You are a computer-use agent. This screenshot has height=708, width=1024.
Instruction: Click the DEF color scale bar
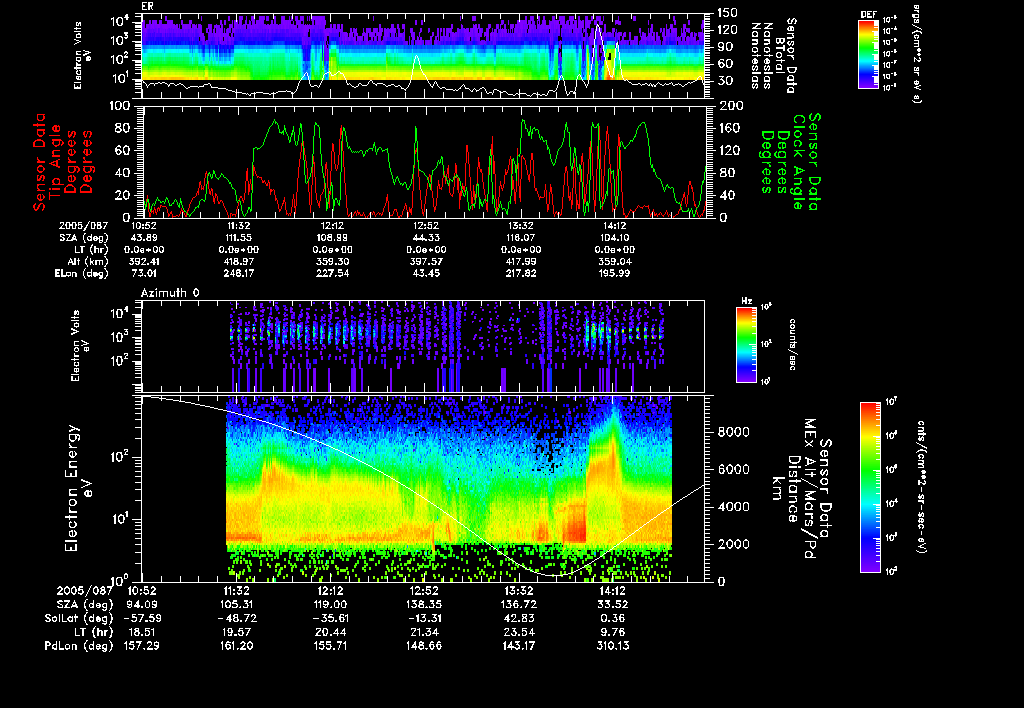868,54
